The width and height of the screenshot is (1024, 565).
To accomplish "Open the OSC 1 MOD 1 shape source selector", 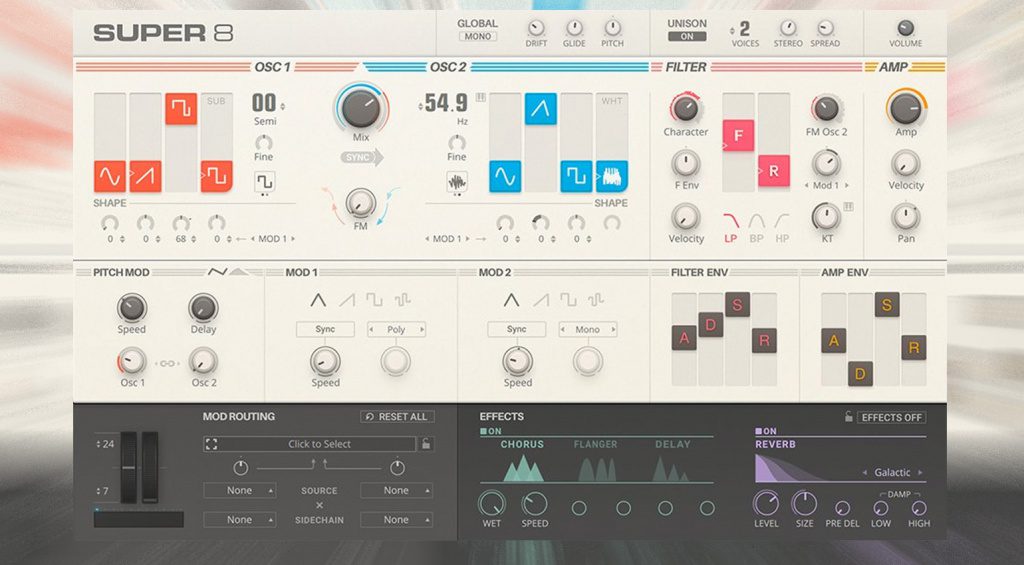I will [x=273, y=239].
